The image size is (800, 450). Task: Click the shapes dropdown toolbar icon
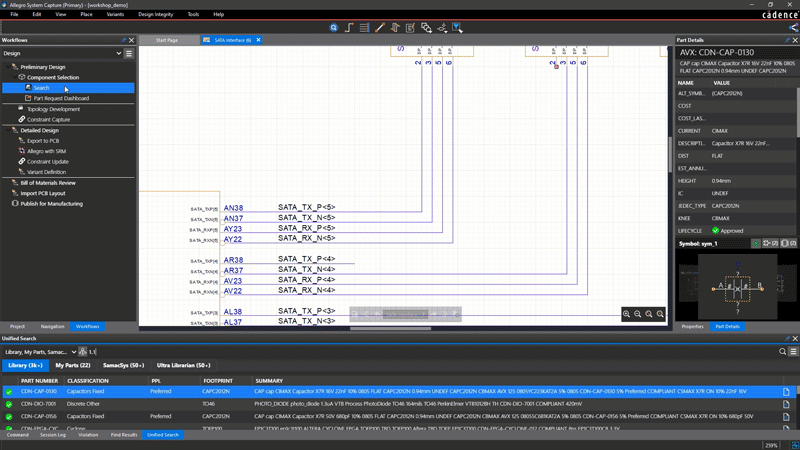coord(426,28)
